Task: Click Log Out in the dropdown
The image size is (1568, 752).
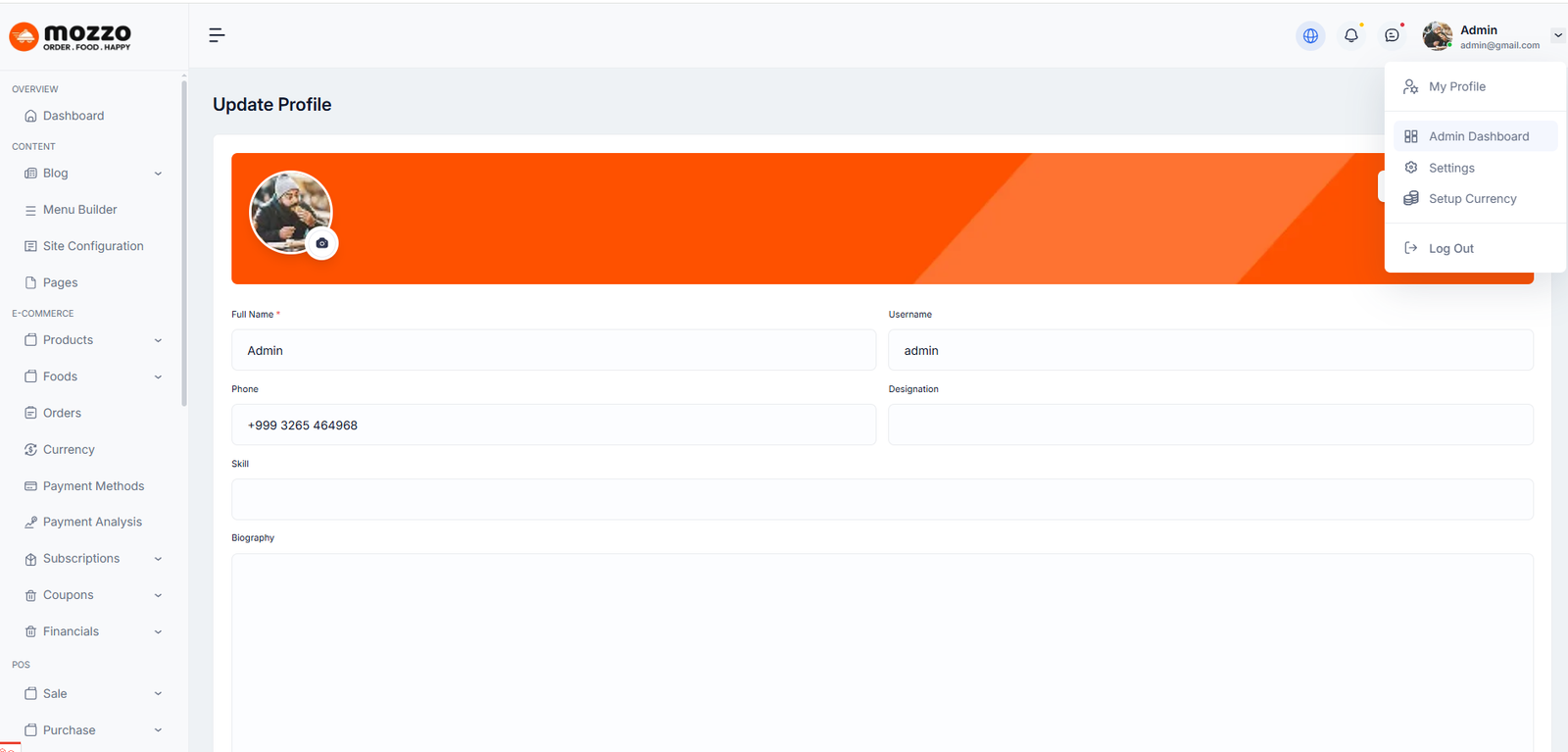Action: (x=1450, y=249)
